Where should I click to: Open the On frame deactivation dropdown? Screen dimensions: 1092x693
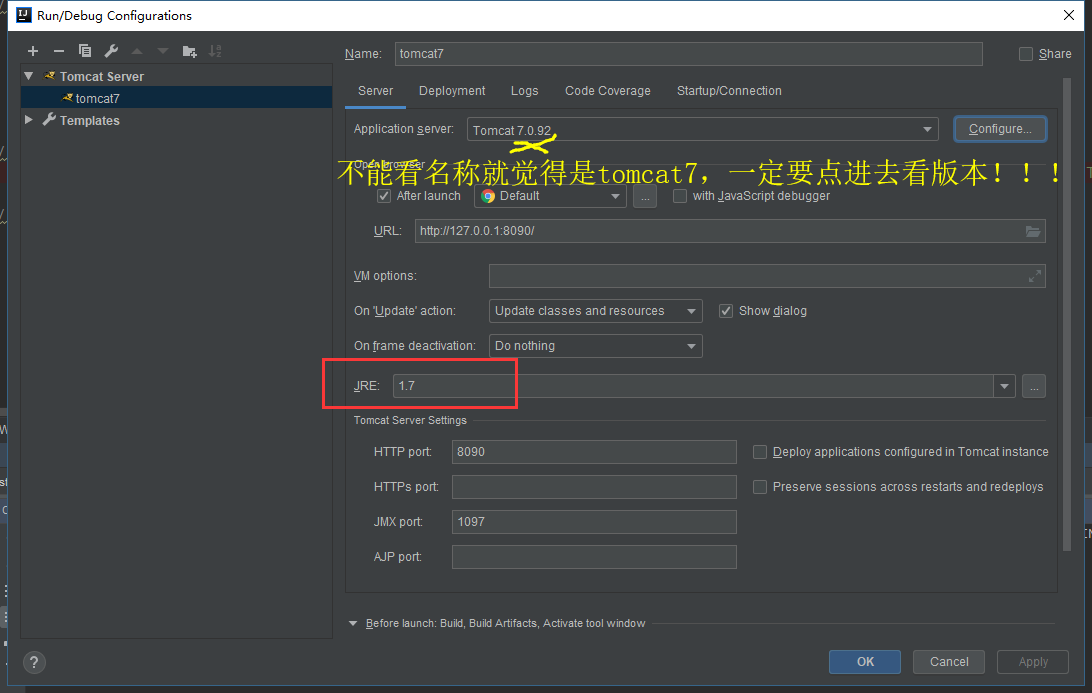(693, 345)
